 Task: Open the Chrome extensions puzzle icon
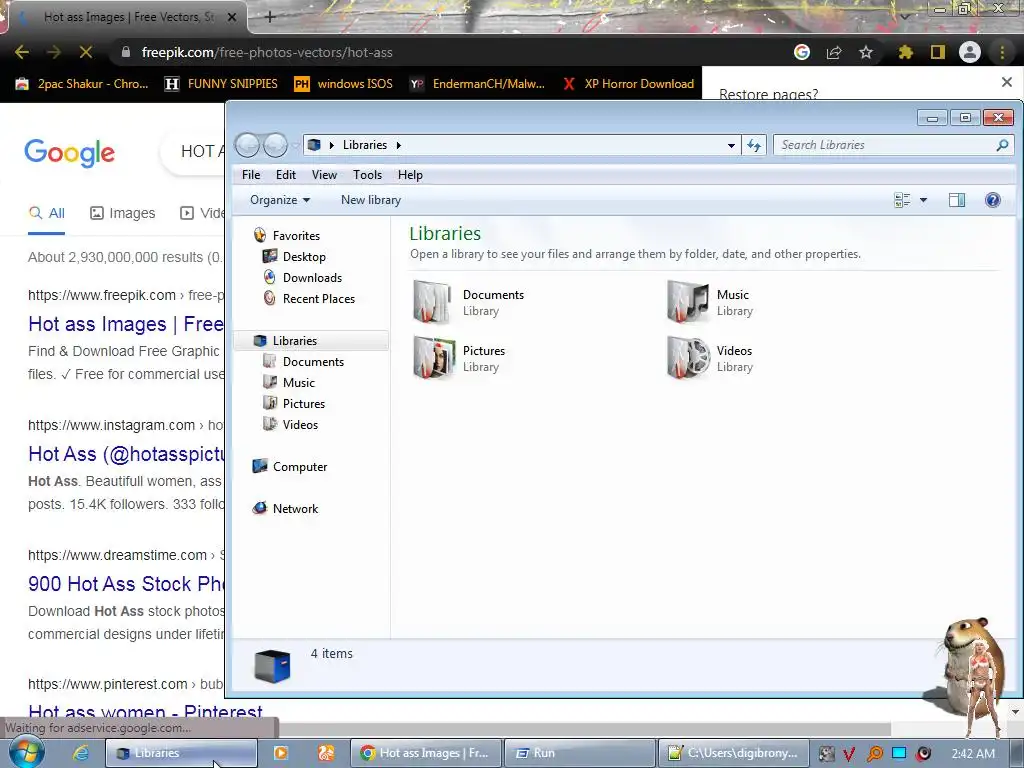[905, 52]
